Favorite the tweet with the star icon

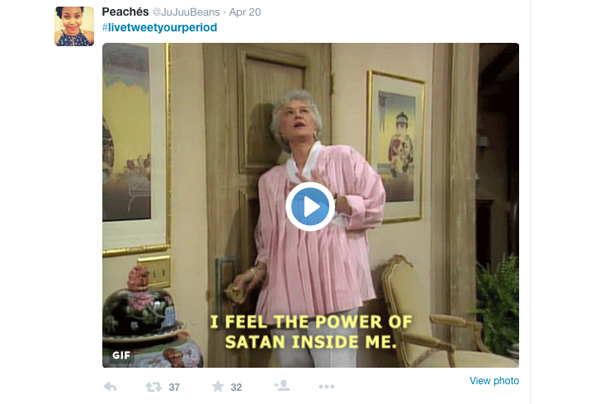coord(218,387)
